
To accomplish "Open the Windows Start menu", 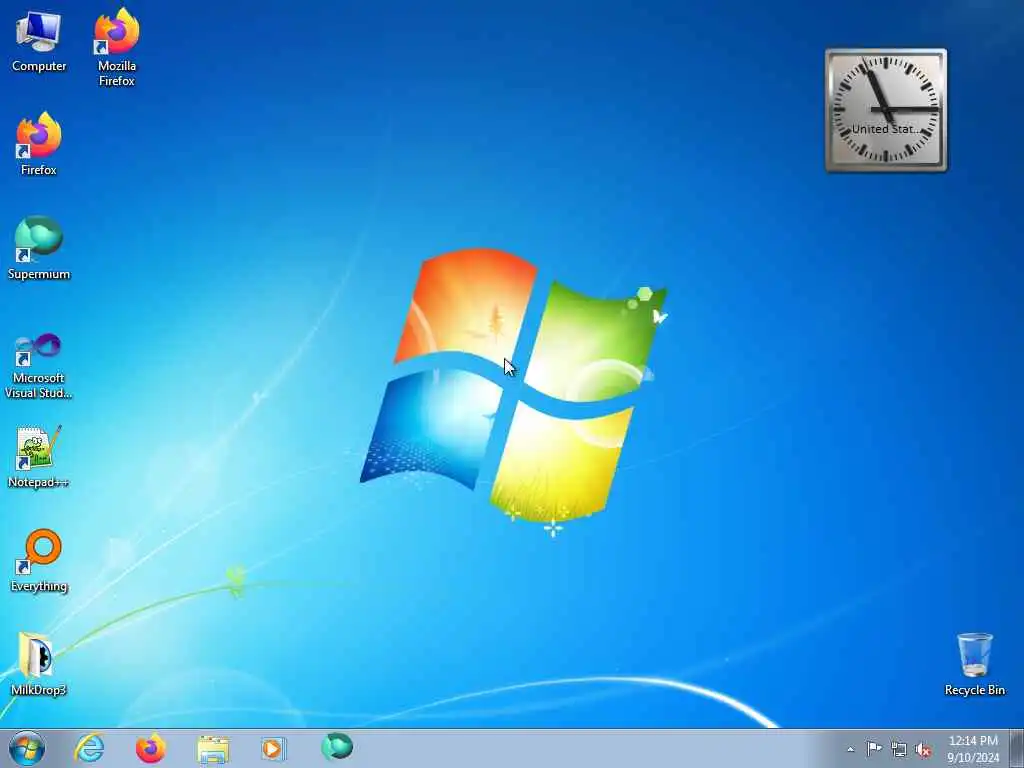I will tap(27, 748).
